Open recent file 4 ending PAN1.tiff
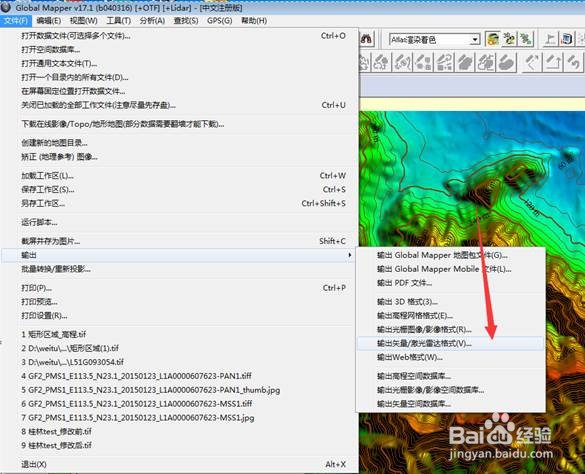The width and height of the screenshot is (585, 474). pyautogui.click(x=178, y=376)
